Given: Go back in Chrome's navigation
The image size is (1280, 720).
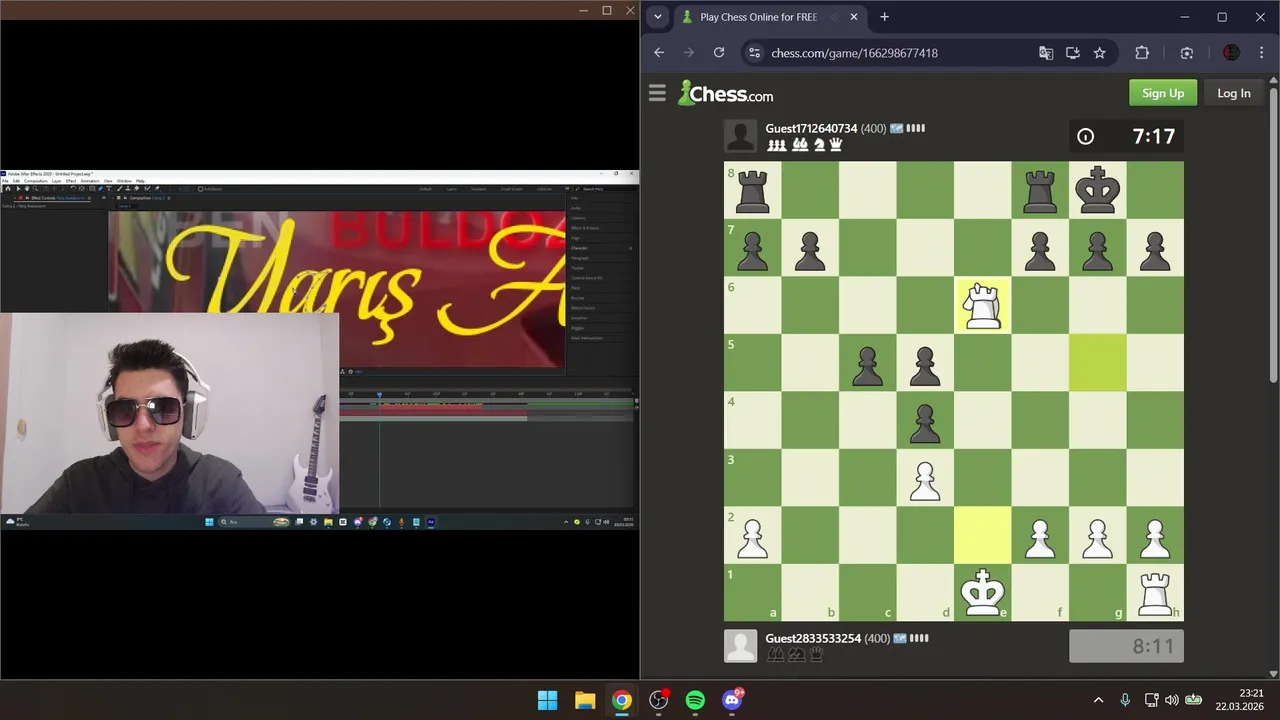Looking at the screenshot, I should 659,53.
